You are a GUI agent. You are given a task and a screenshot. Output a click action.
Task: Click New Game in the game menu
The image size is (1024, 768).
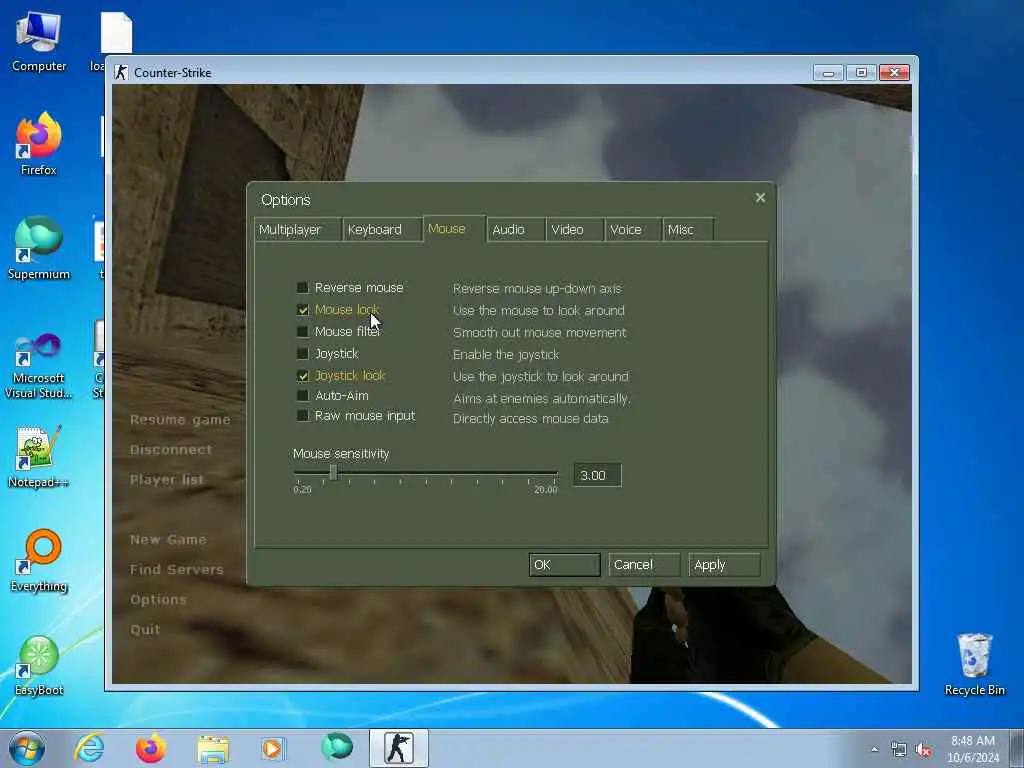(x=168, y=539)
